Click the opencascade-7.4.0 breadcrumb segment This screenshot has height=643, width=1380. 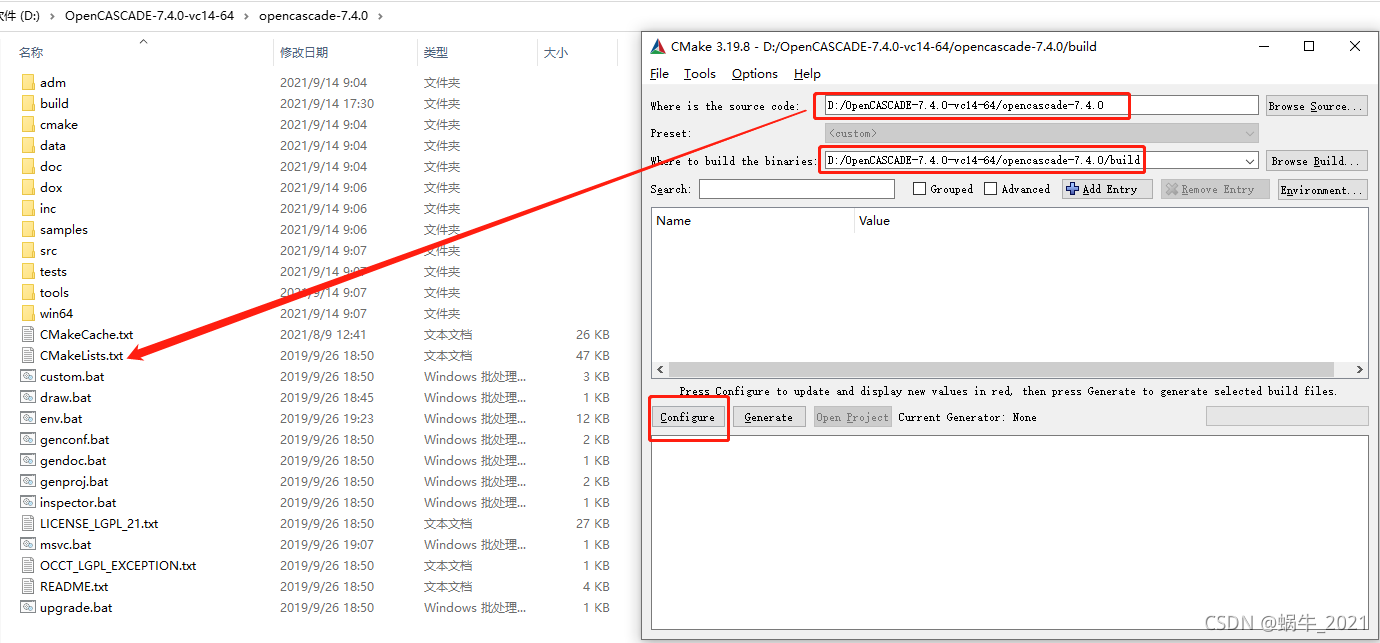pyautogui.click(x=313, y=16)
